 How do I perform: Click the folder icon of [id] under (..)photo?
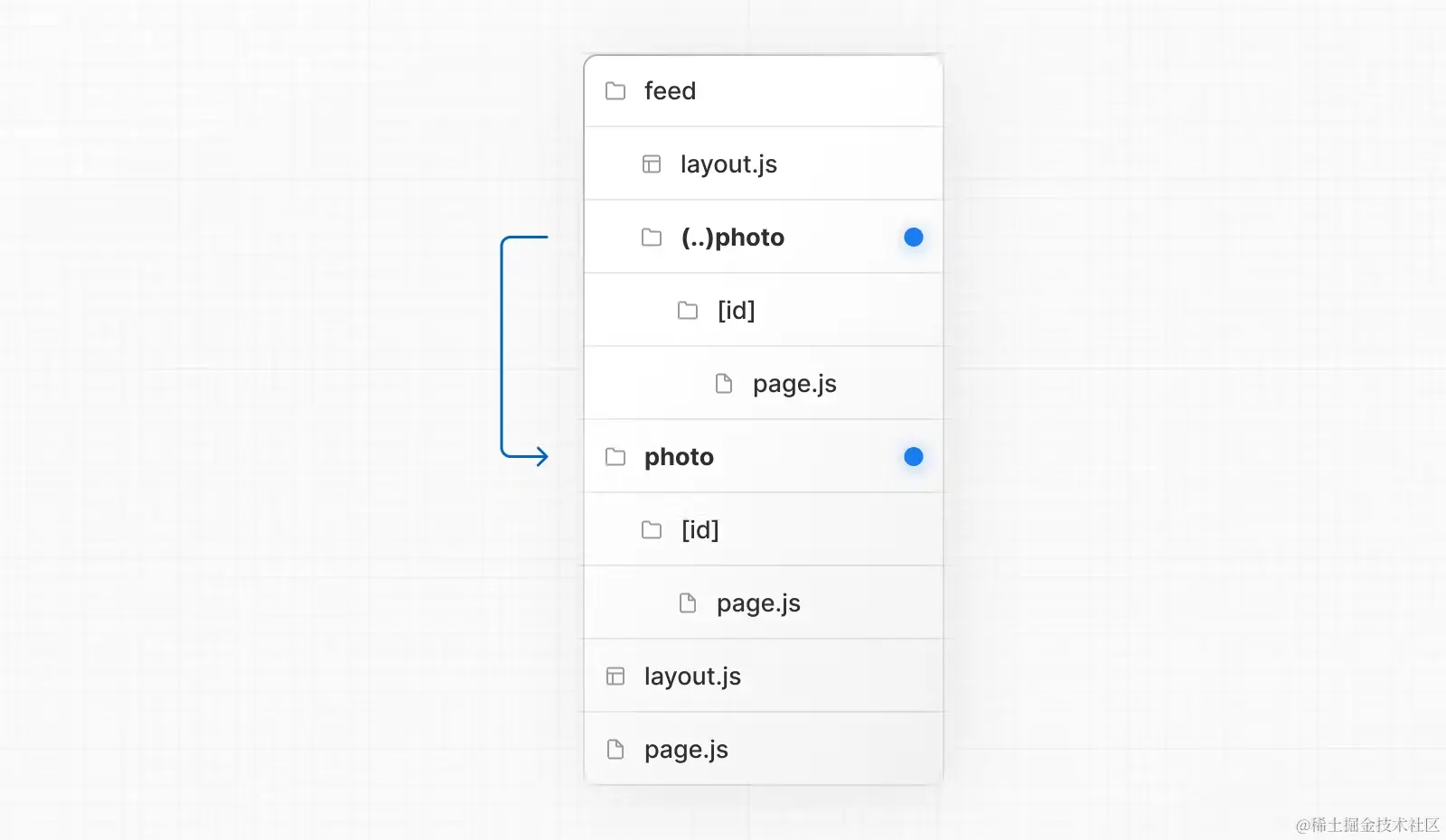click(688, 311)
